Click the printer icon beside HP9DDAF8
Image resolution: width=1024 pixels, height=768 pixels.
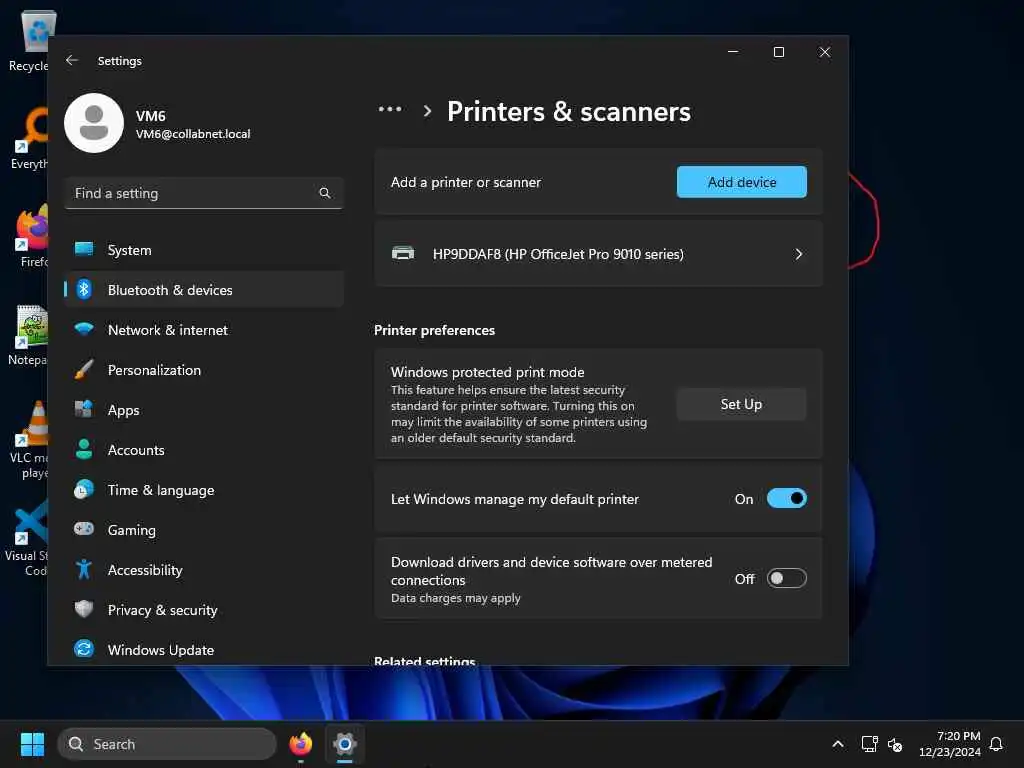point(403,253)
